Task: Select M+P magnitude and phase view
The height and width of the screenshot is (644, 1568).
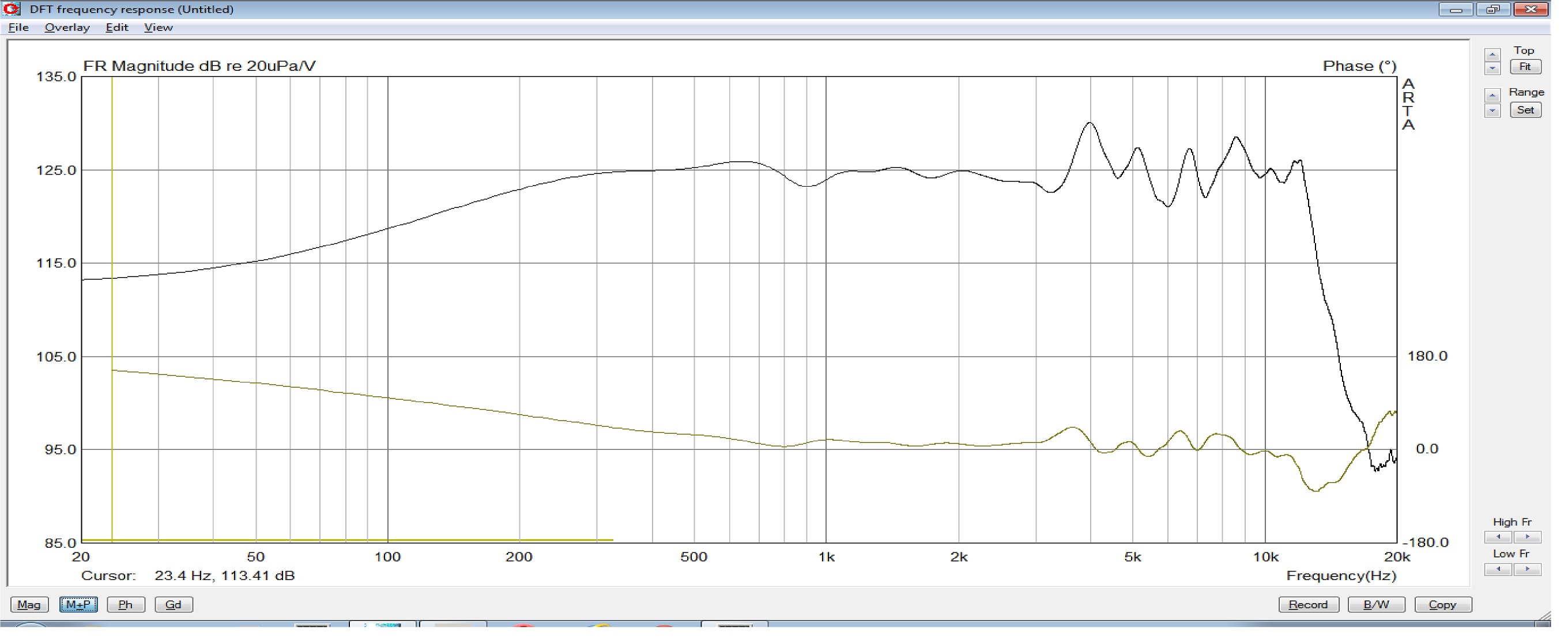Action: point(78,604)
